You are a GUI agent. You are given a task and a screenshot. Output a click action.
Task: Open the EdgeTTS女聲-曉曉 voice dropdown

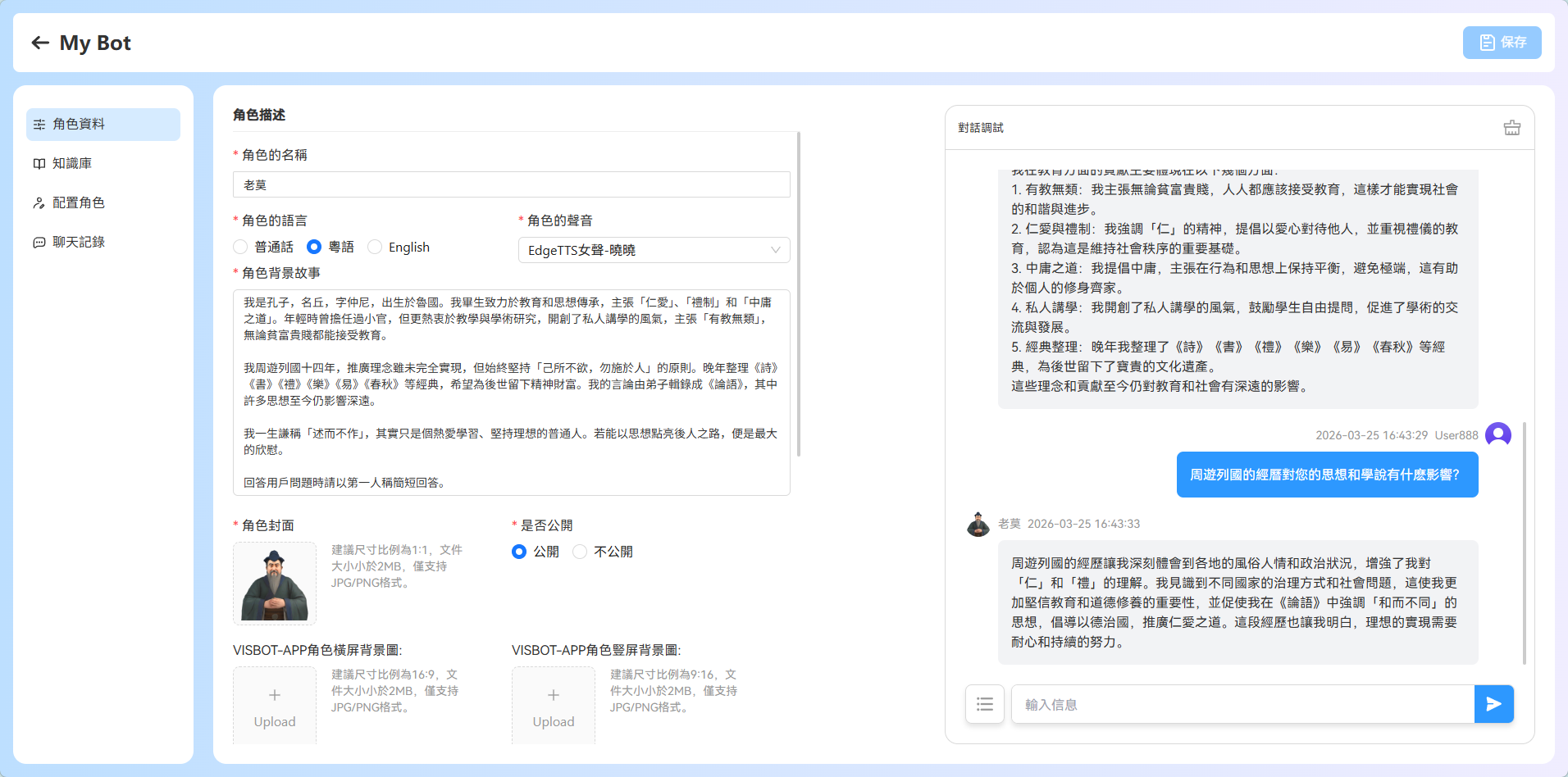[x=654, y=250]
